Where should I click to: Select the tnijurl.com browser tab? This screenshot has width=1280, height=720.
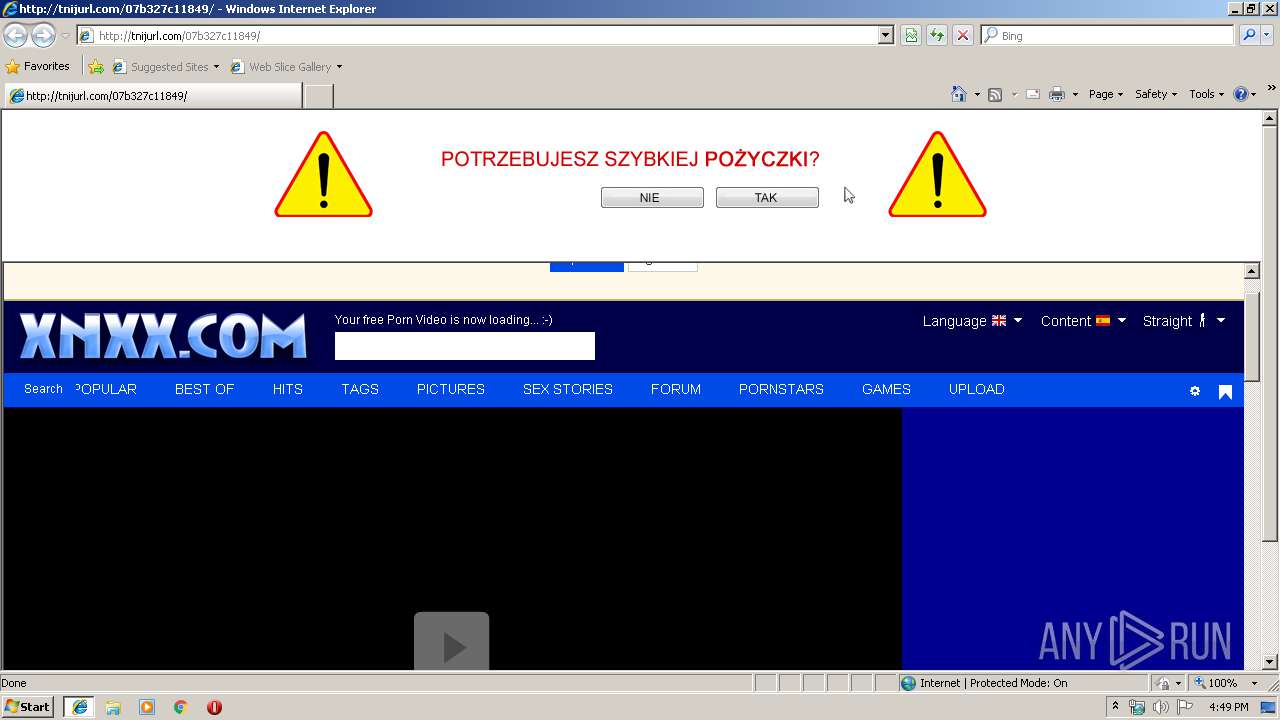coord(152,96)
